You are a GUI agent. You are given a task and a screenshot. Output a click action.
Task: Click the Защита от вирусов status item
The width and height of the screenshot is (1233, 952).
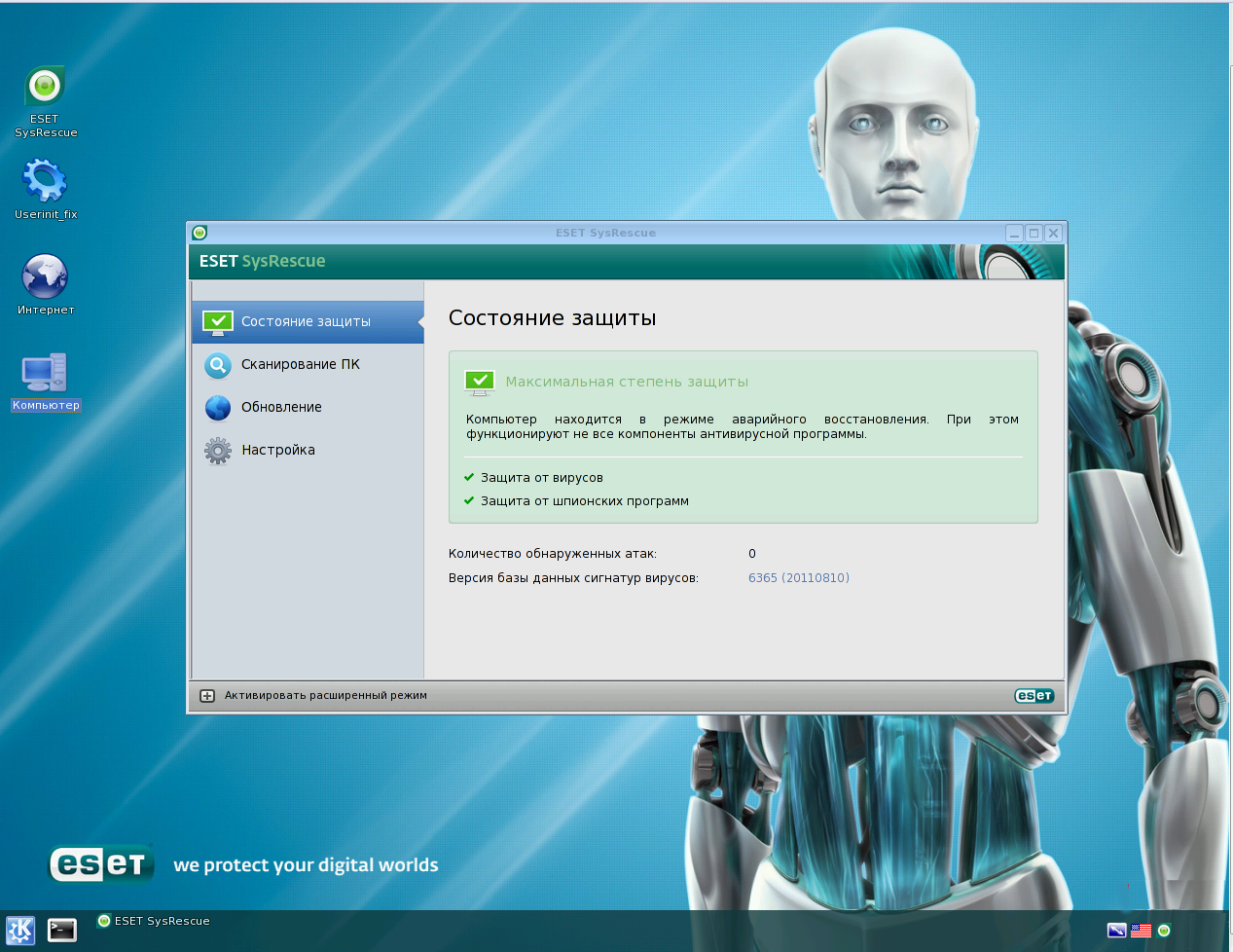coord(541,478)
